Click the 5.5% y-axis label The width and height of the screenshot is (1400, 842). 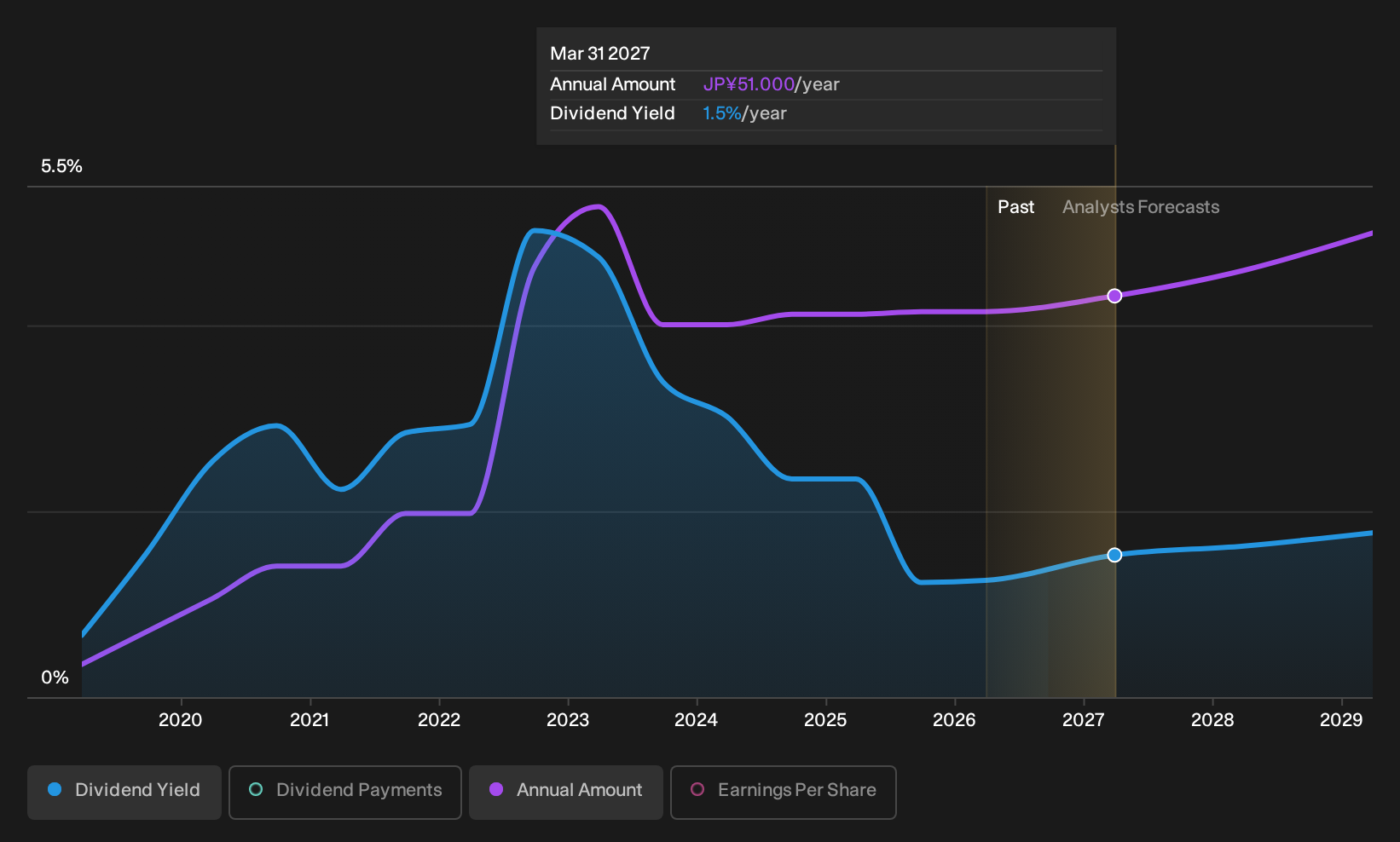pyautogui.click(x=61, y=166)
